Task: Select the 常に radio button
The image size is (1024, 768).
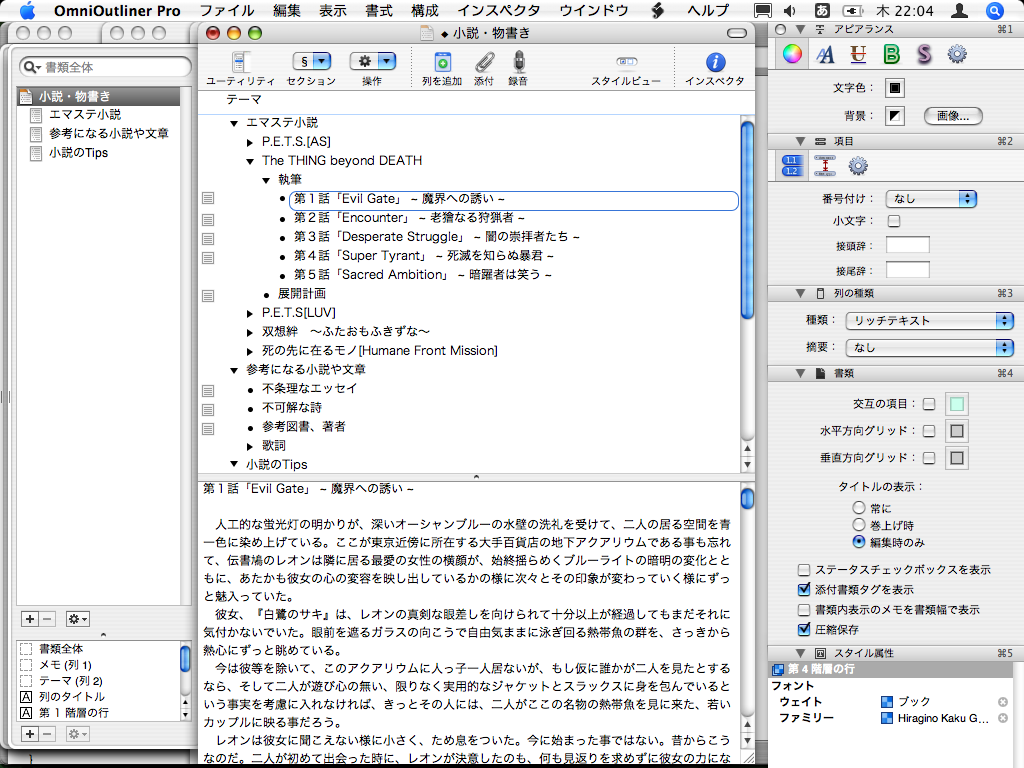Action: click(859, 507)
